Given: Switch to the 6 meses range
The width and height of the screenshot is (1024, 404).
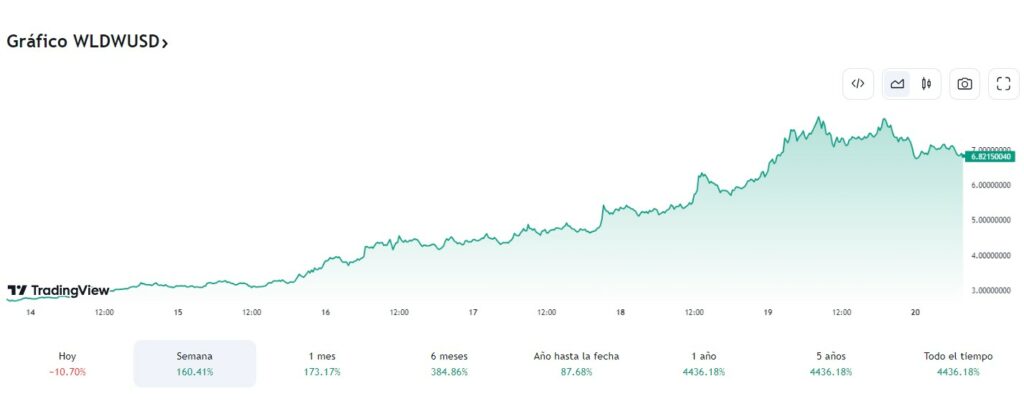Looking at the screenshot, I should [x=447, y=364].
